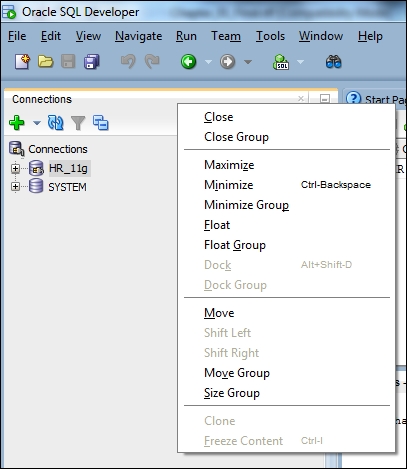The width and height of the screenshot is (407, 469).
Task: Open SQL Worksheet from the toolbar icon
Action: coord(281,62)
